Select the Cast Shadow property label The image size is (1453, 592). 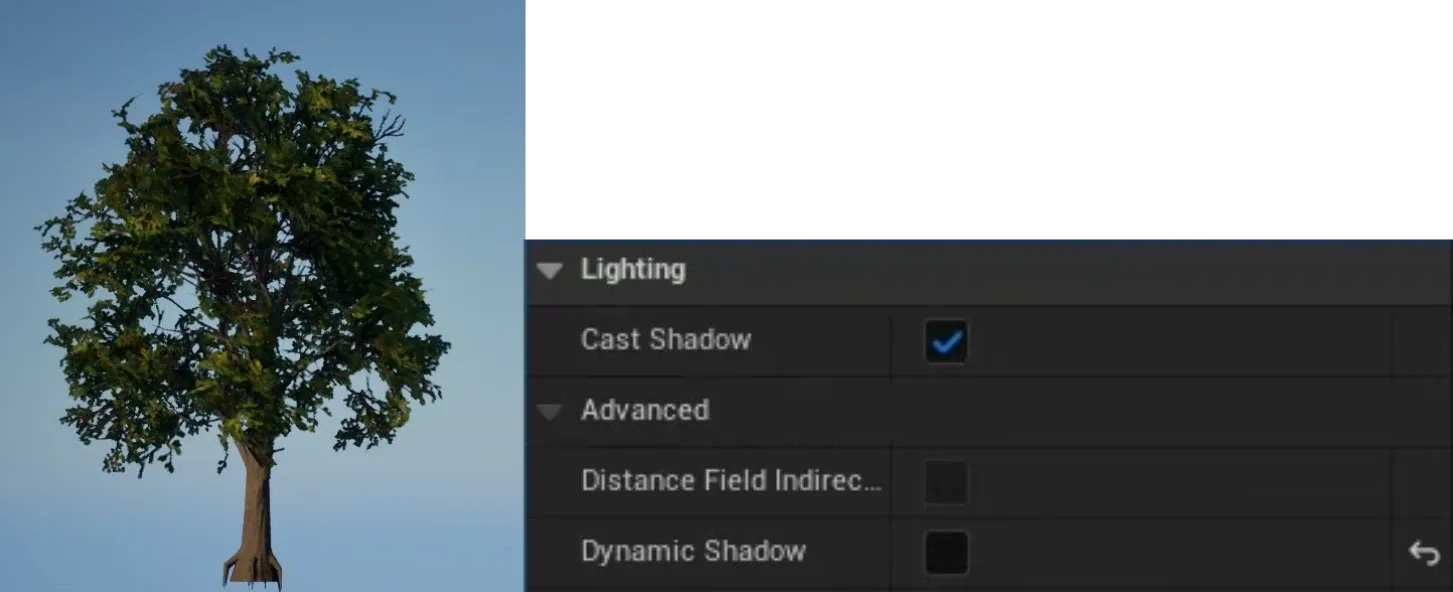click(666, 340)
